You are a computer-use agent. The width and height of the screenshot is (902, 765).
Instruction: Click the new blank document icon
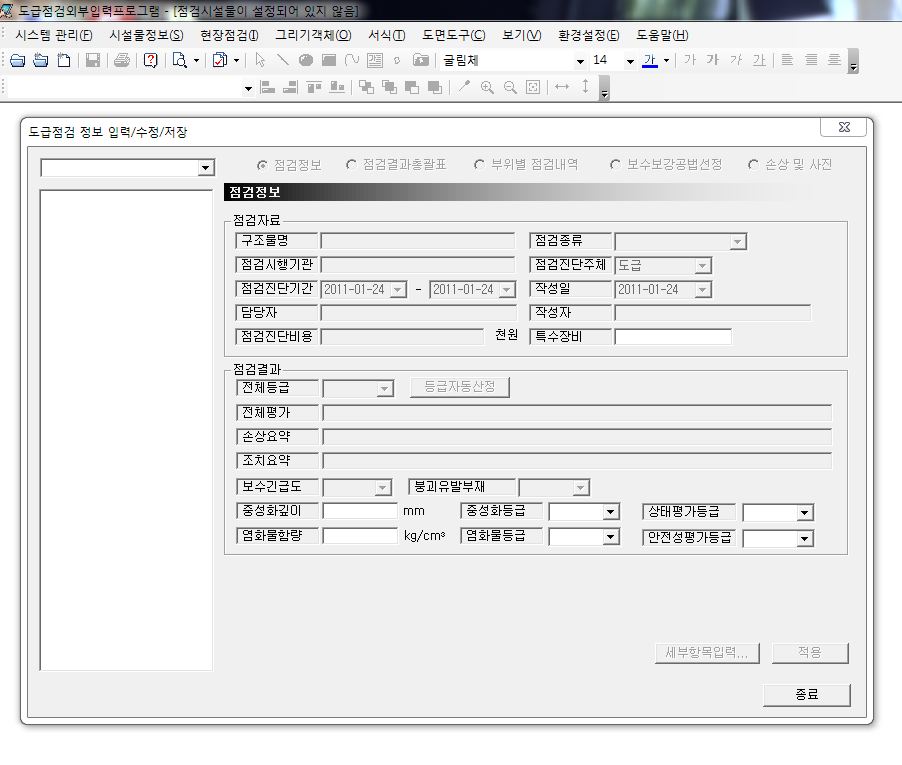(x=64, y=60)
